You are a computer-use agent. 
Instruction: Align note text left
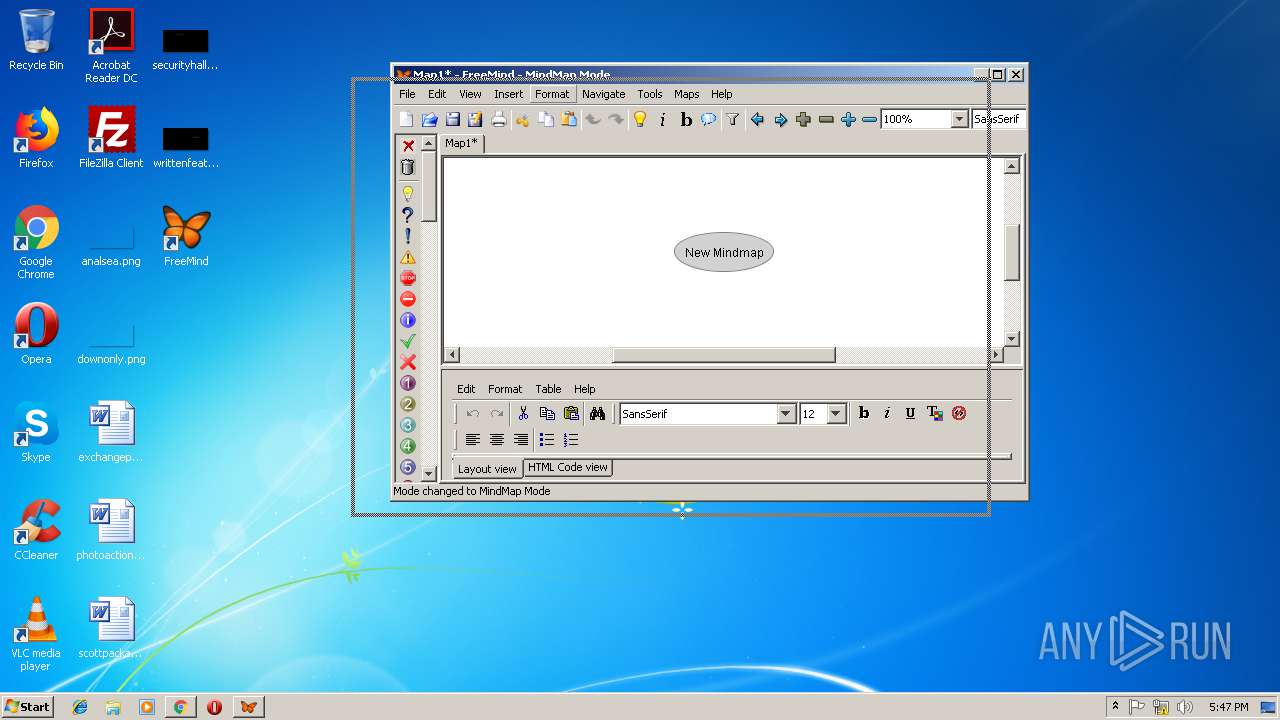(473, 440)
